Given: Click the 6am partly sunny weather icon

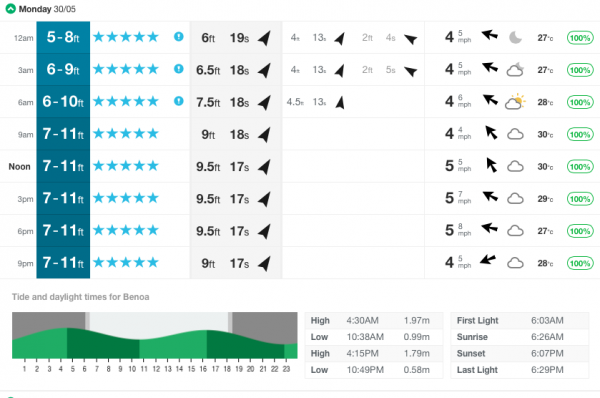Looking at the screenshot, I should pyautogui.click(x=515, y=101).
